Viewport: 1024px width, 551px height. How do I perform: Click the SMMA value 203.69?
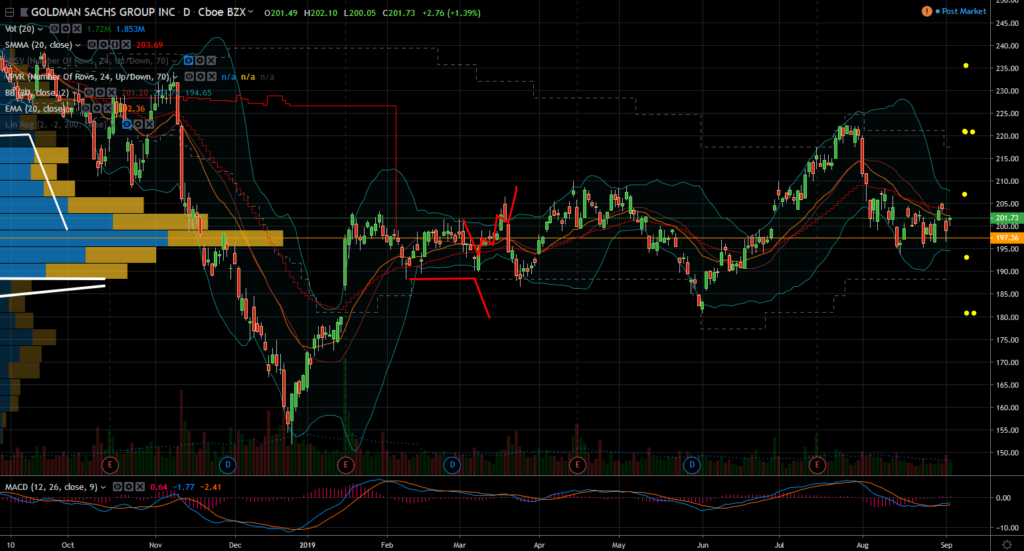point(150,45)
